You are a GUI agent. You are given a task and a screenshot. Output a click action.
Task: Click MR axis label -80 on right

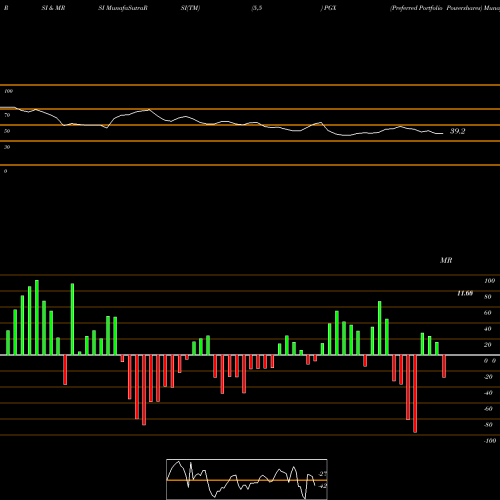coord(488,425)
